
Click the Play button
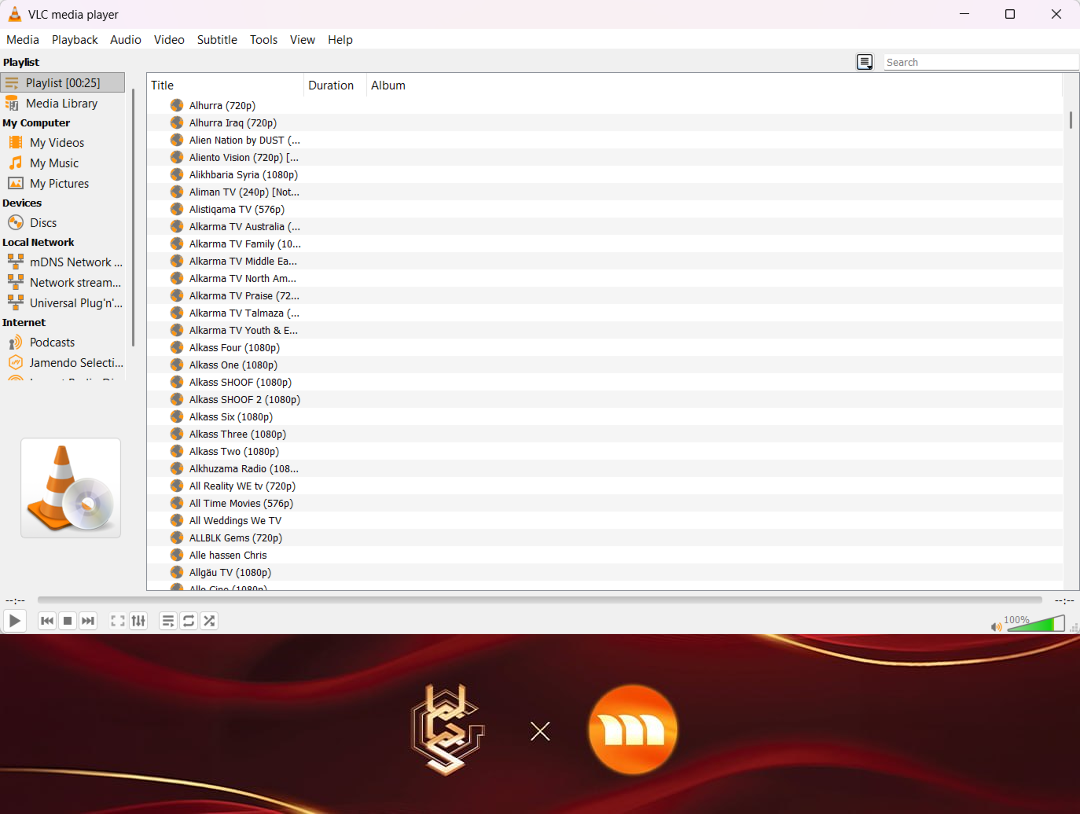14,620
